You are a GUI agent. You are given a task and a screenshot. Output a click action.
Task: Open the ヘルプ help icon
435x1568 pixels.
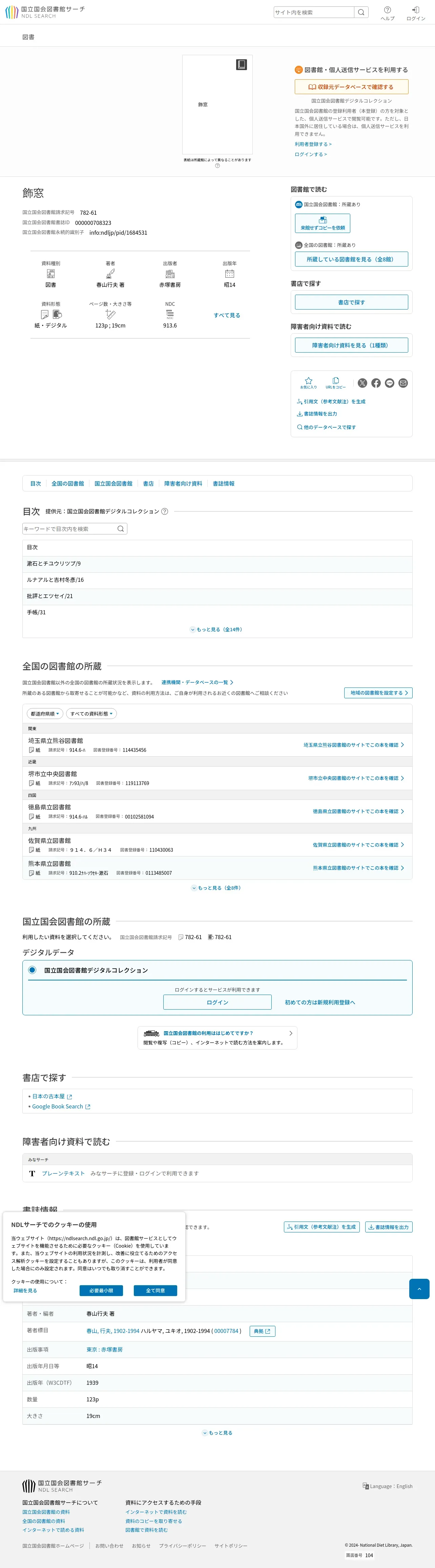388,13
